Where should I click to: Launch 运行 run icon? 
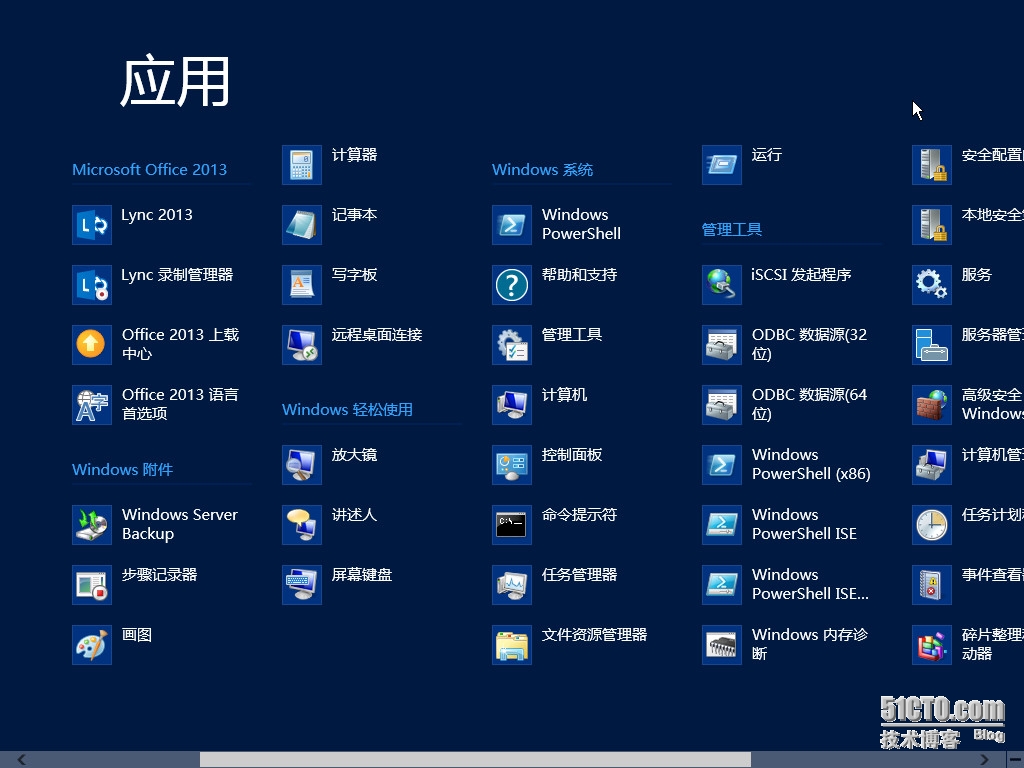[x=722, y=165]
